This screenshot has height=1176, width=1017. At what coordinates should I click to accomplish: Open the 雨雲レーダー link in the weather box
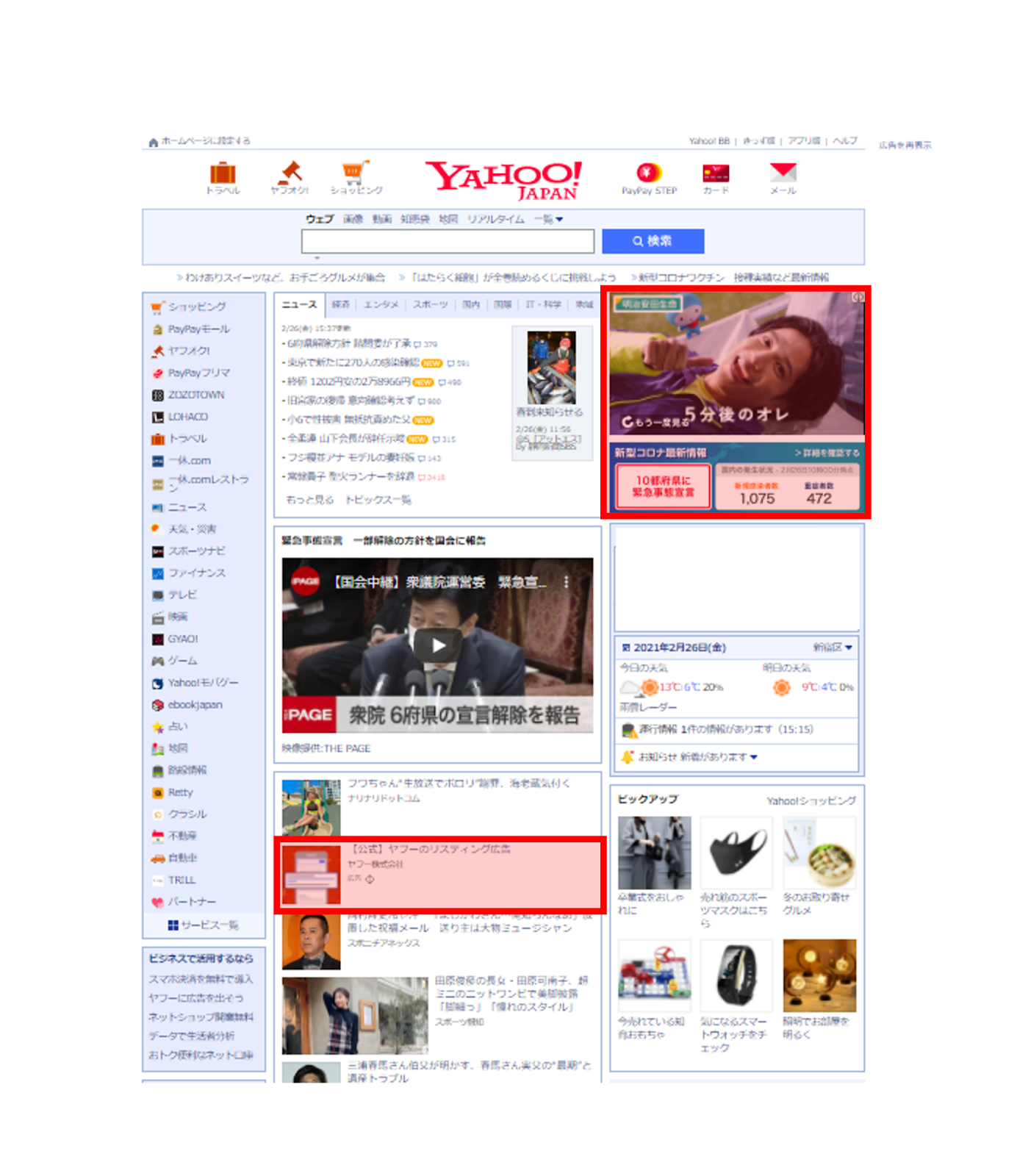coord(648,707)
